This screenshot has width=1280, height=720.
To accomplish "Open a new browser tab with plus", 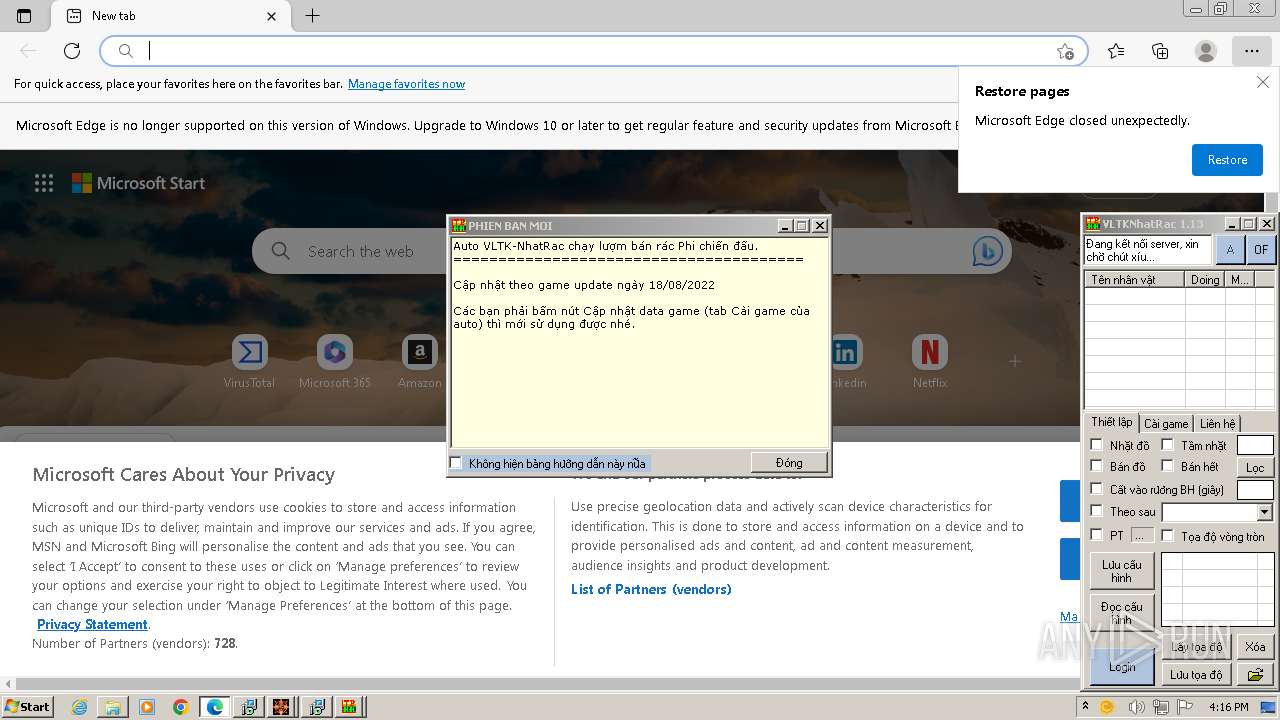I will point(313,16).
